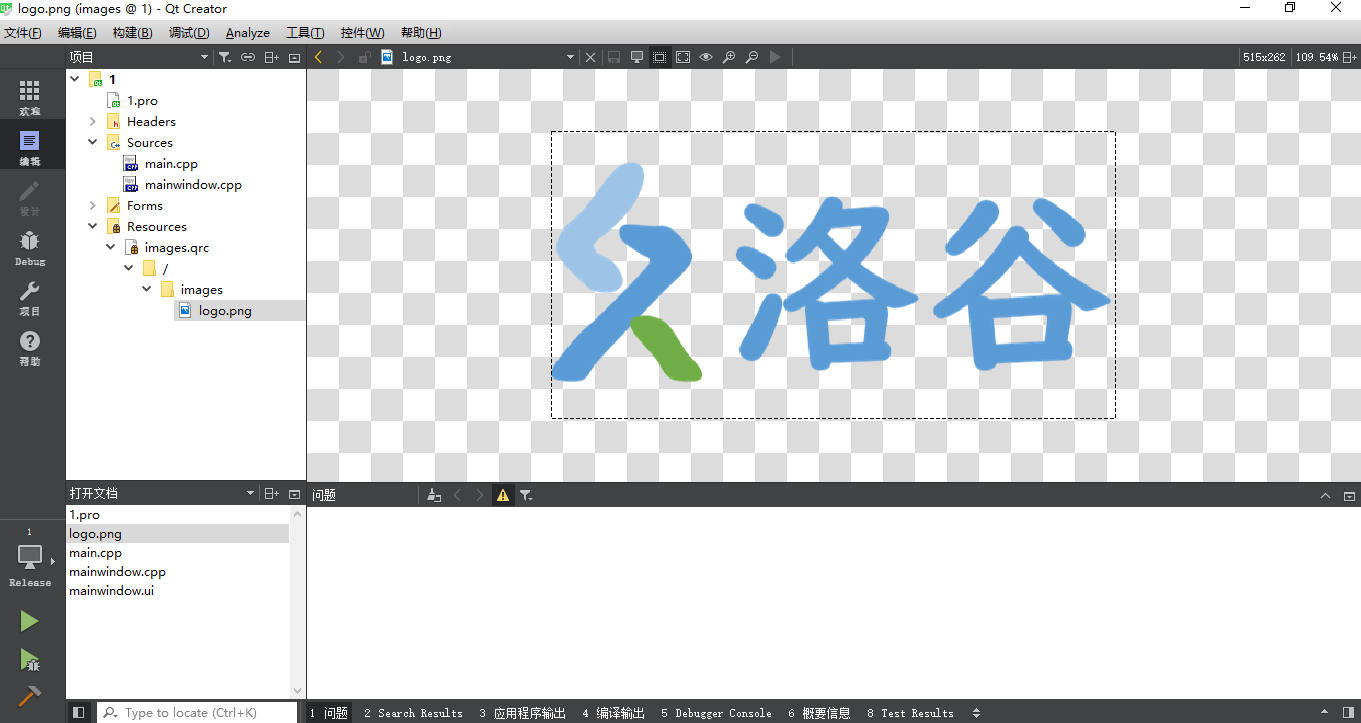
Task: Collapse the images prefix folder
Action: tap(147, 289)
